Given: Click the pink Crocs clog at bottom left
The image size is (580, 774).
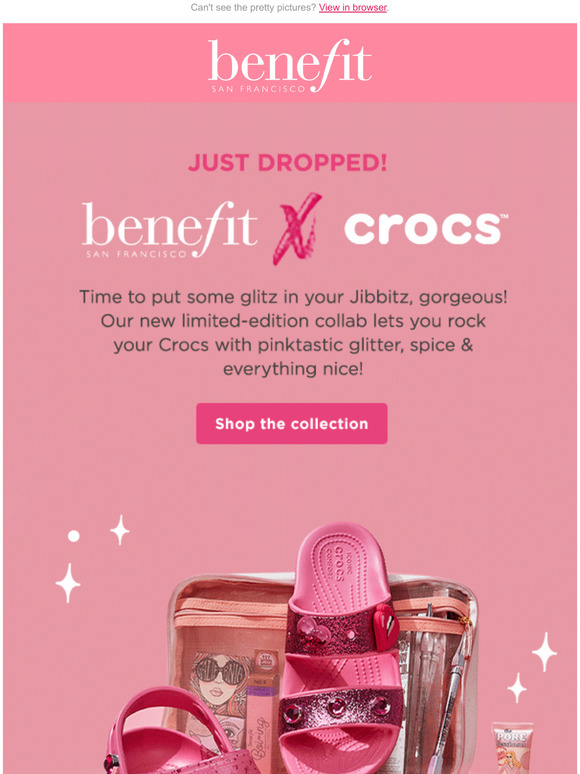Looking at the screenshot, I should tap(173, 732).
